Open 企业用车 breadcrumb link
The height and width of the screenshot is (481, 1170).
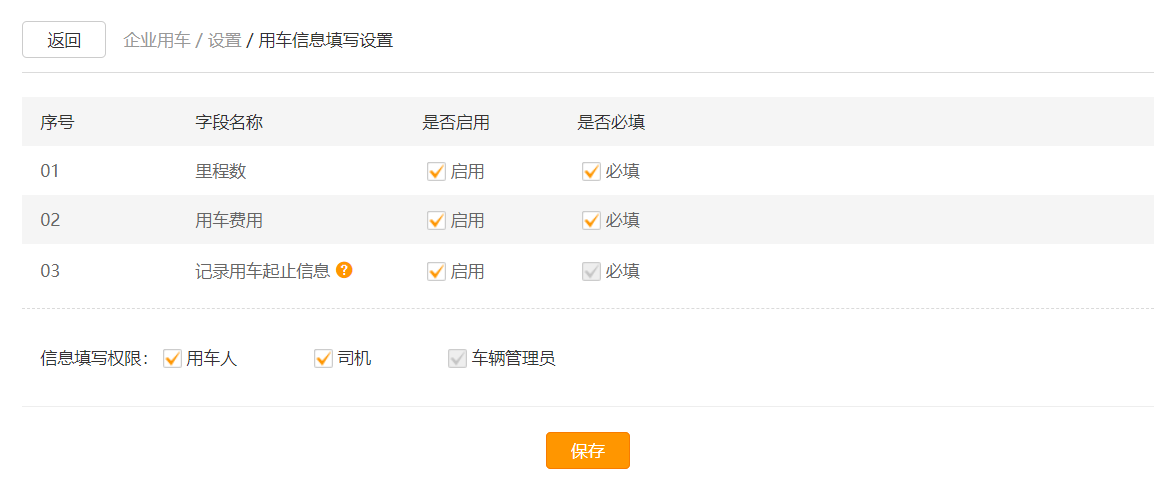tap(157, 40)
